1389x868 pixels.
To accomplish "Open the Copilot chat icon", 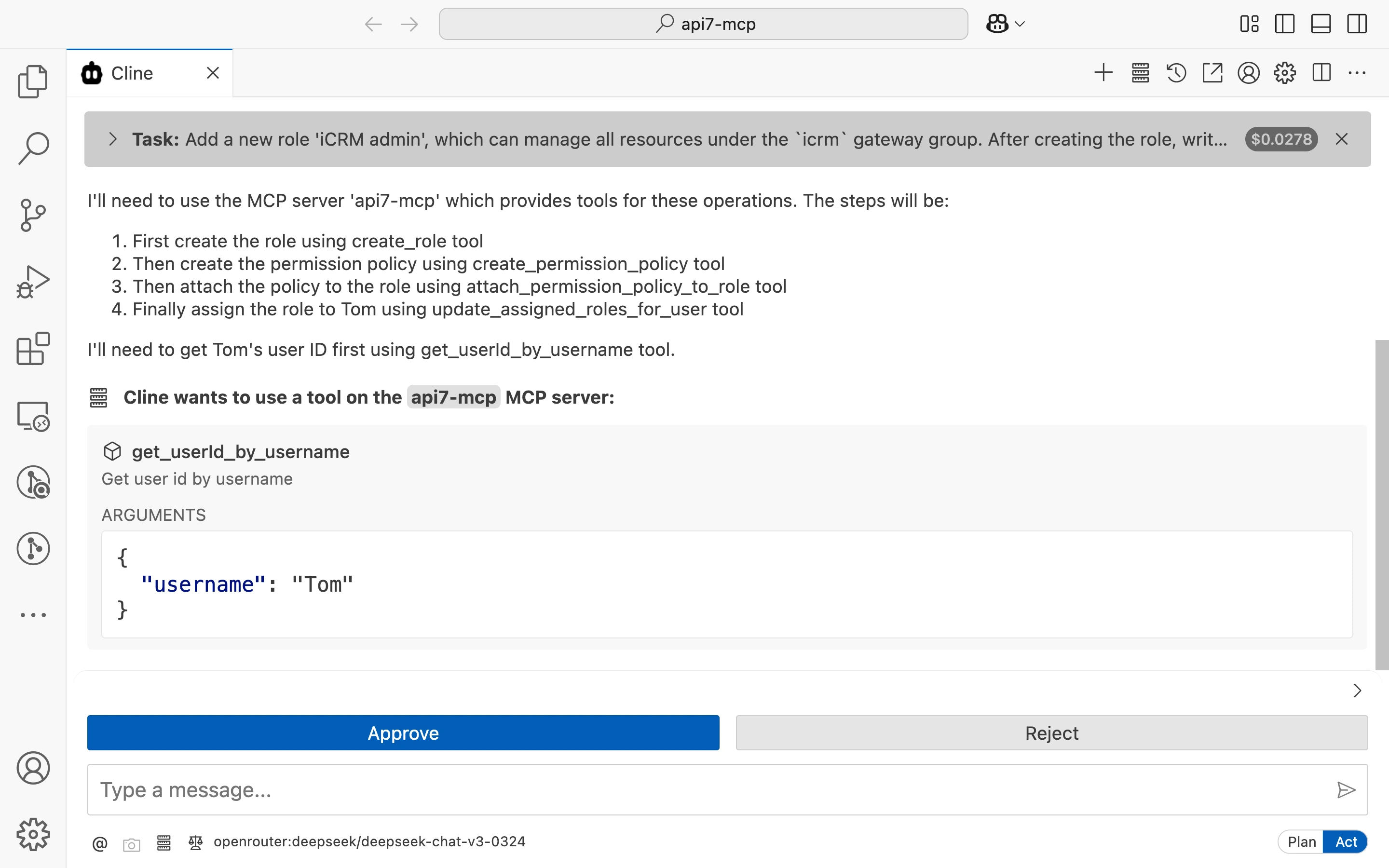I will click(997, 24).
